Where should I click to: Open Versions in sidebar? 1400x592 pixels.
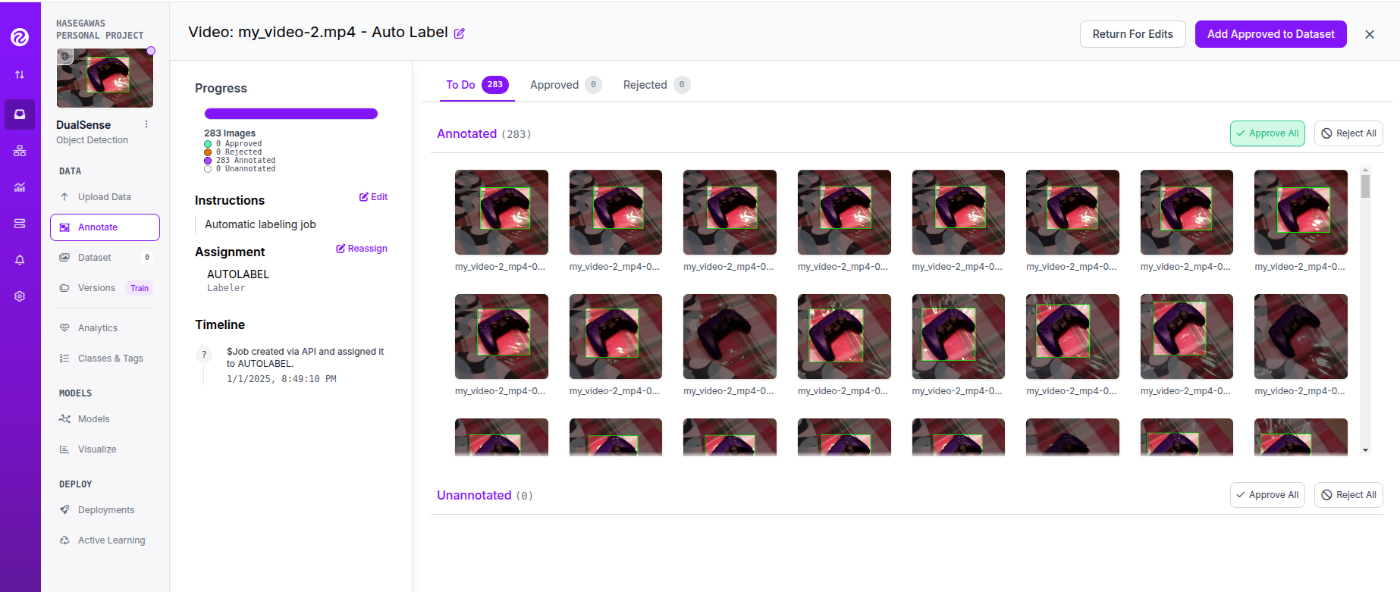click(x=96, y=288)
